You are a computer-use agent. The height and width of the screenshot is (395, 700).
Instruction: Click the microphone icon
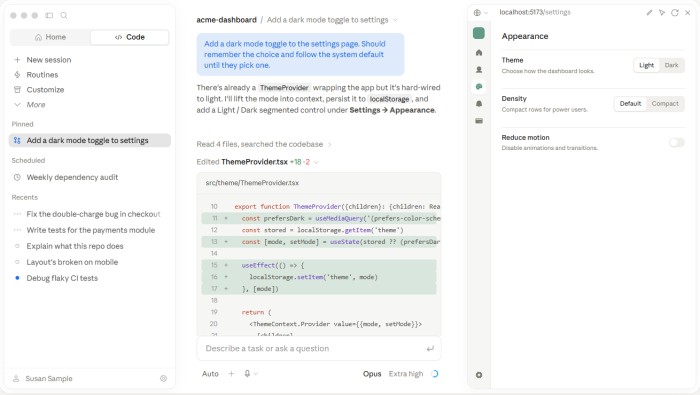point(247,374)
